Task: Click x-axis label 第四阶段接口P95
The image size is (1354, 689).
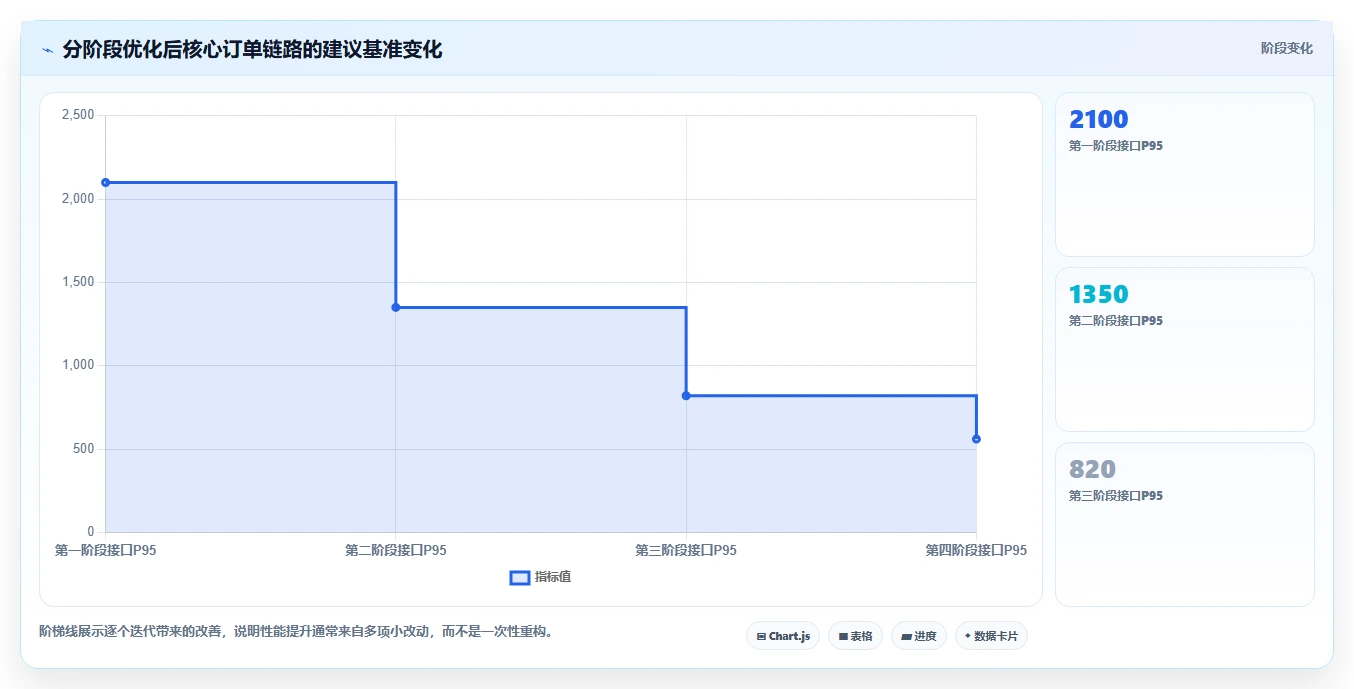Action: (x=976, y=550)
